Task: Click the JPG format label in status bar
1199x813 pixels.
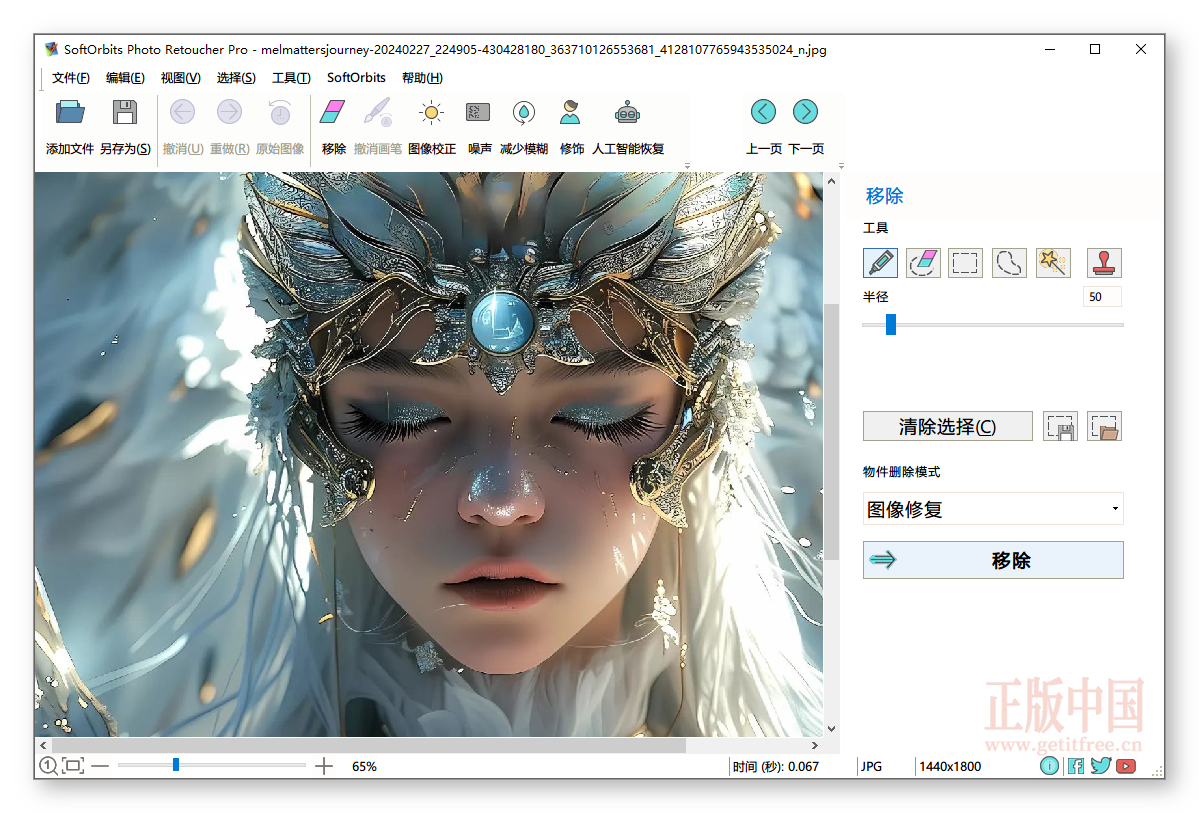Action: point(871,766)
